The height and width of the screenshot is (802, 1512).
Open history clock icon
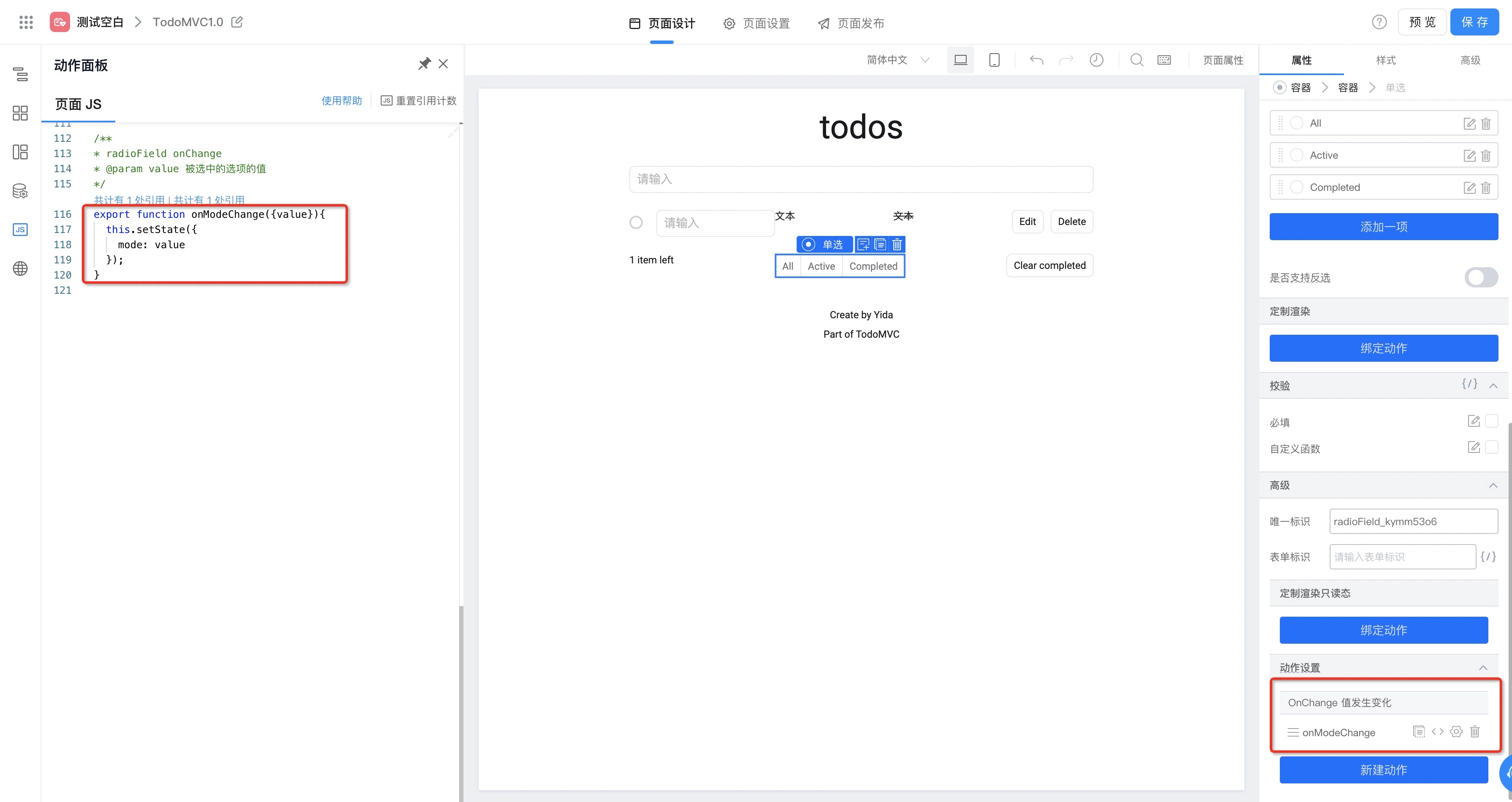(1096, 60)
